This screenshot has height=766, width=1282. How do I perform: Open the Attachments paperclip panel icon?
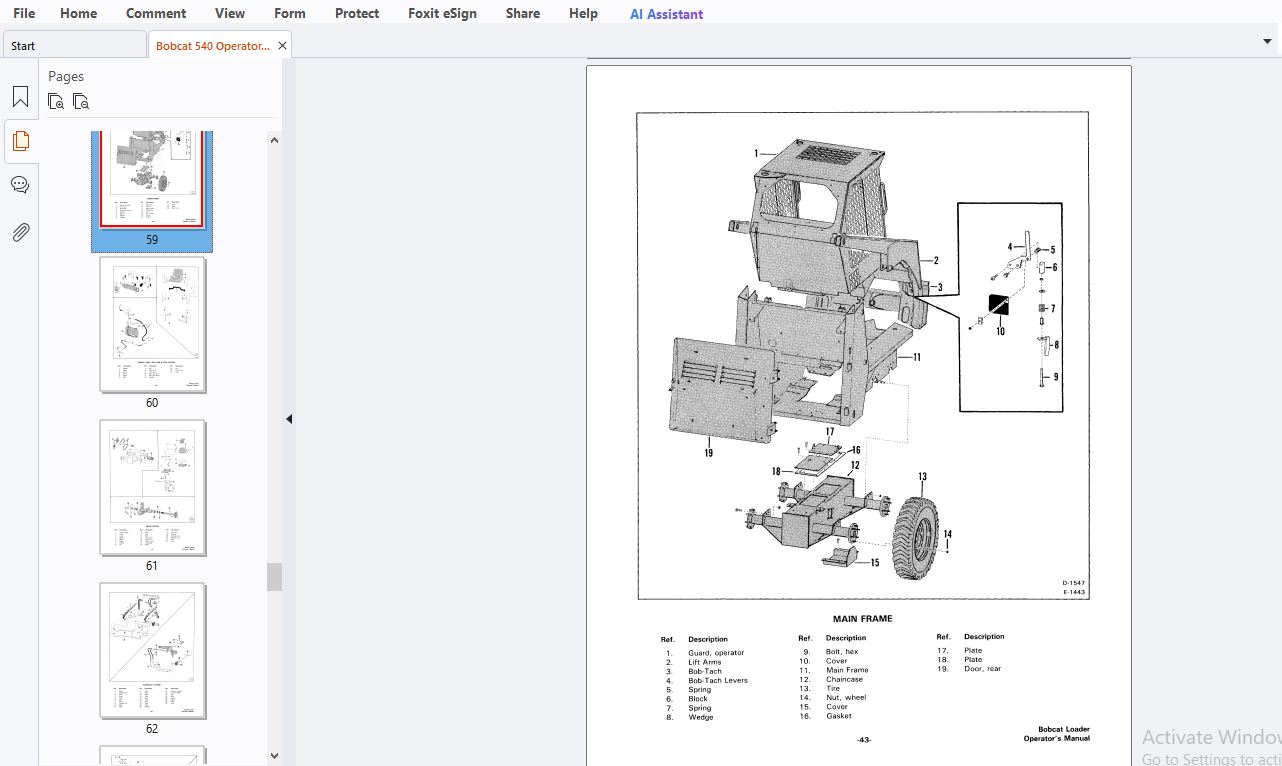20,233
